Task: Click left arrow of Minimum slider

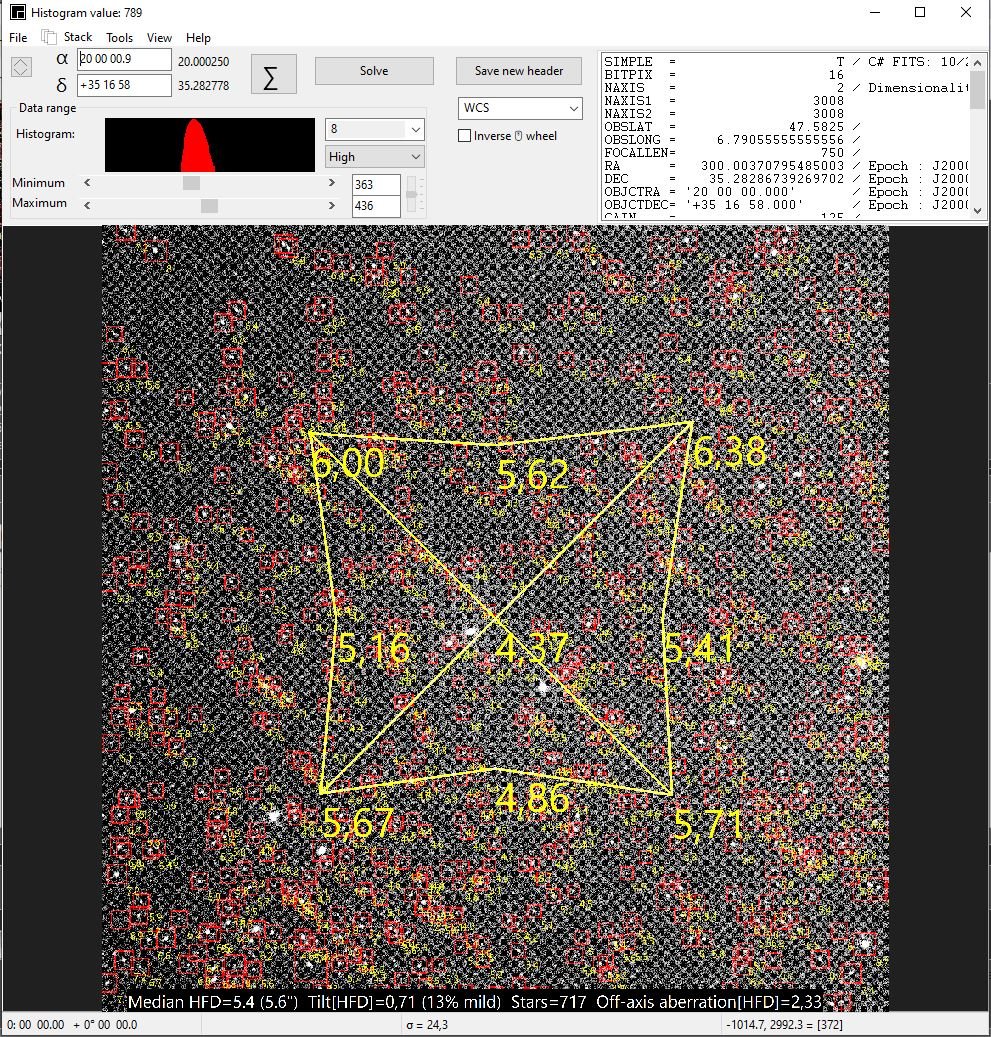Action: [88, 183]
